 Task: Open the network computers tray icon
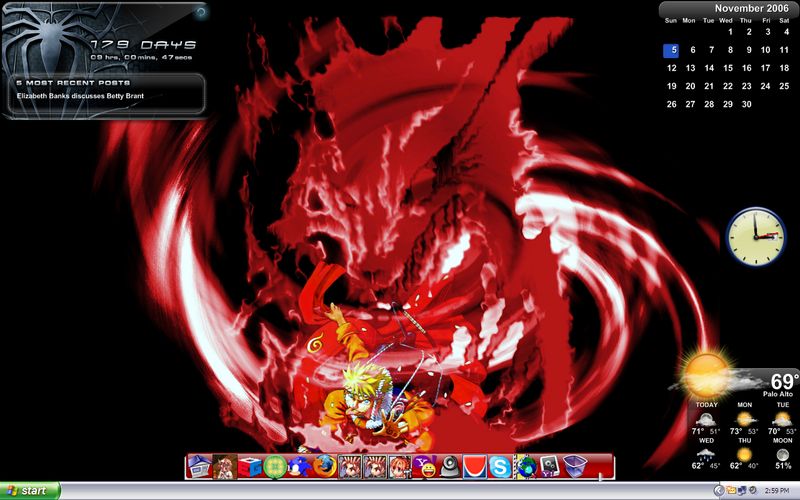pyautogui.click(x=742, y=491)
